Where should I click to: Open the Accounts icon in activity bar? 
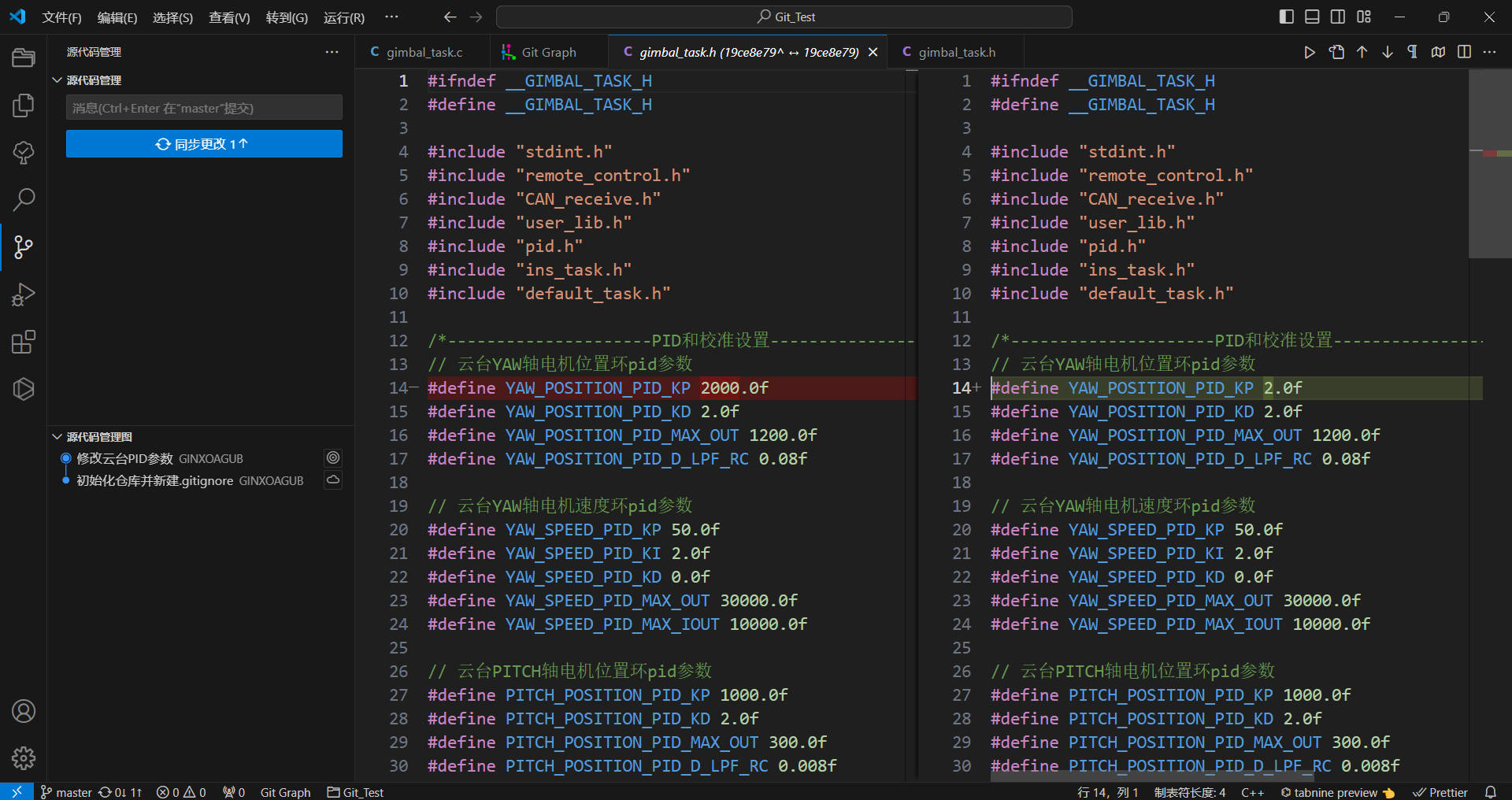pyautogui.click(x=24, y=711)
